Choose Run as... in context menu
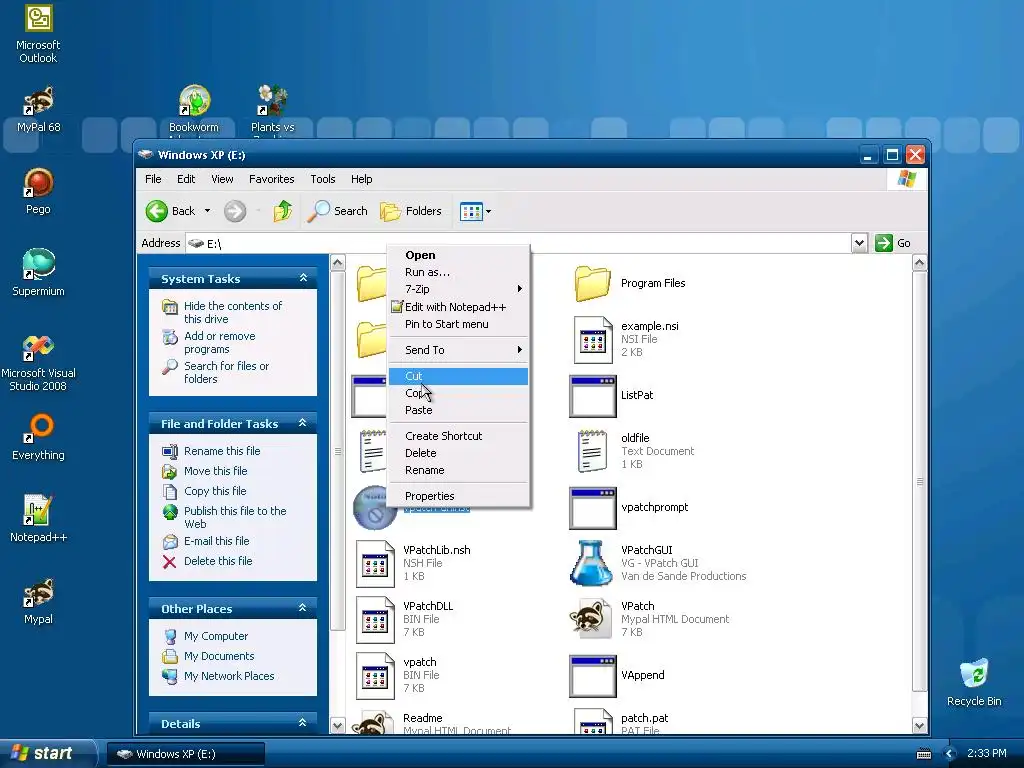Screen dimensions: 1024x768 [x=458, y=272]
